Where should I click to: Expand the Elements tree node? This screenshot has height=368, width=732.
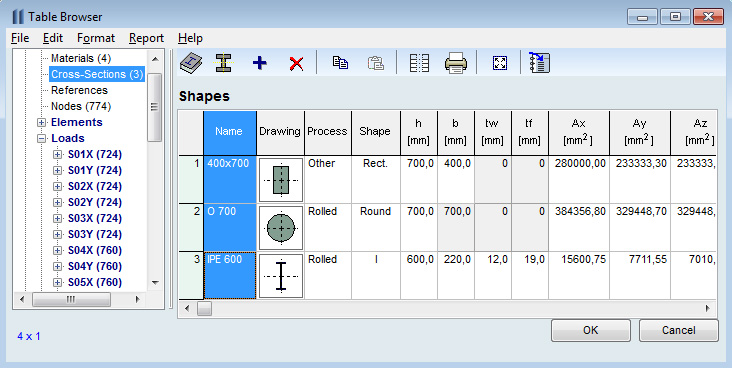(x=42, y=122)
